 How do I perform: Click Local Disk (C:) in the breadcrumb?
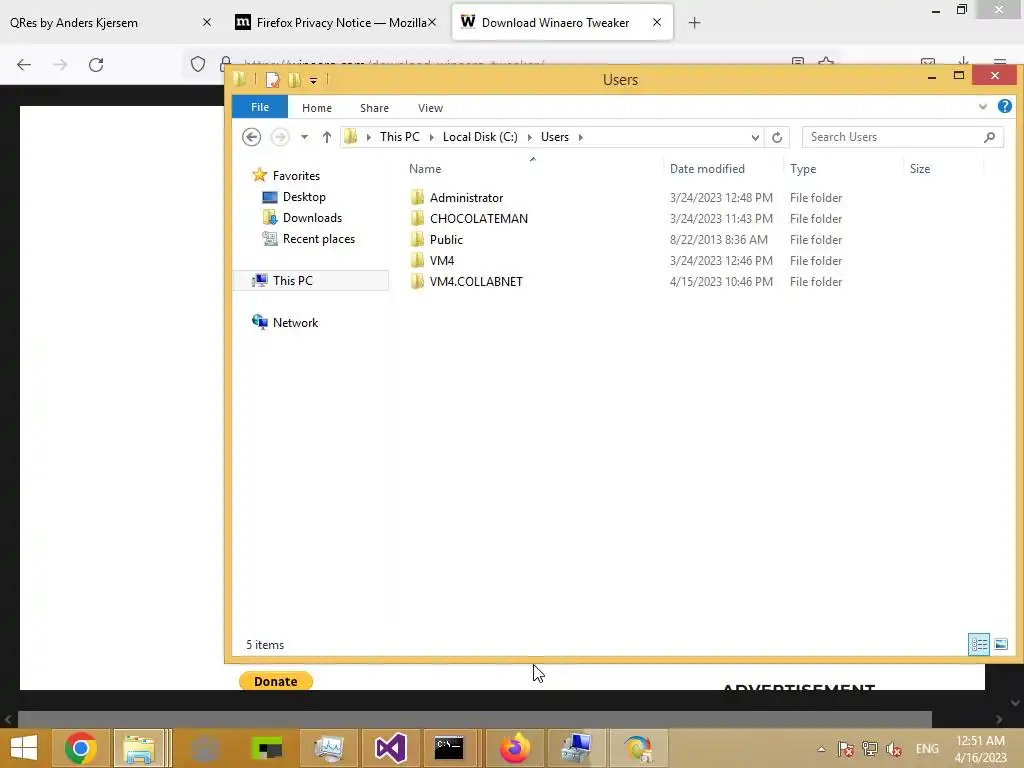click(480, 136)
